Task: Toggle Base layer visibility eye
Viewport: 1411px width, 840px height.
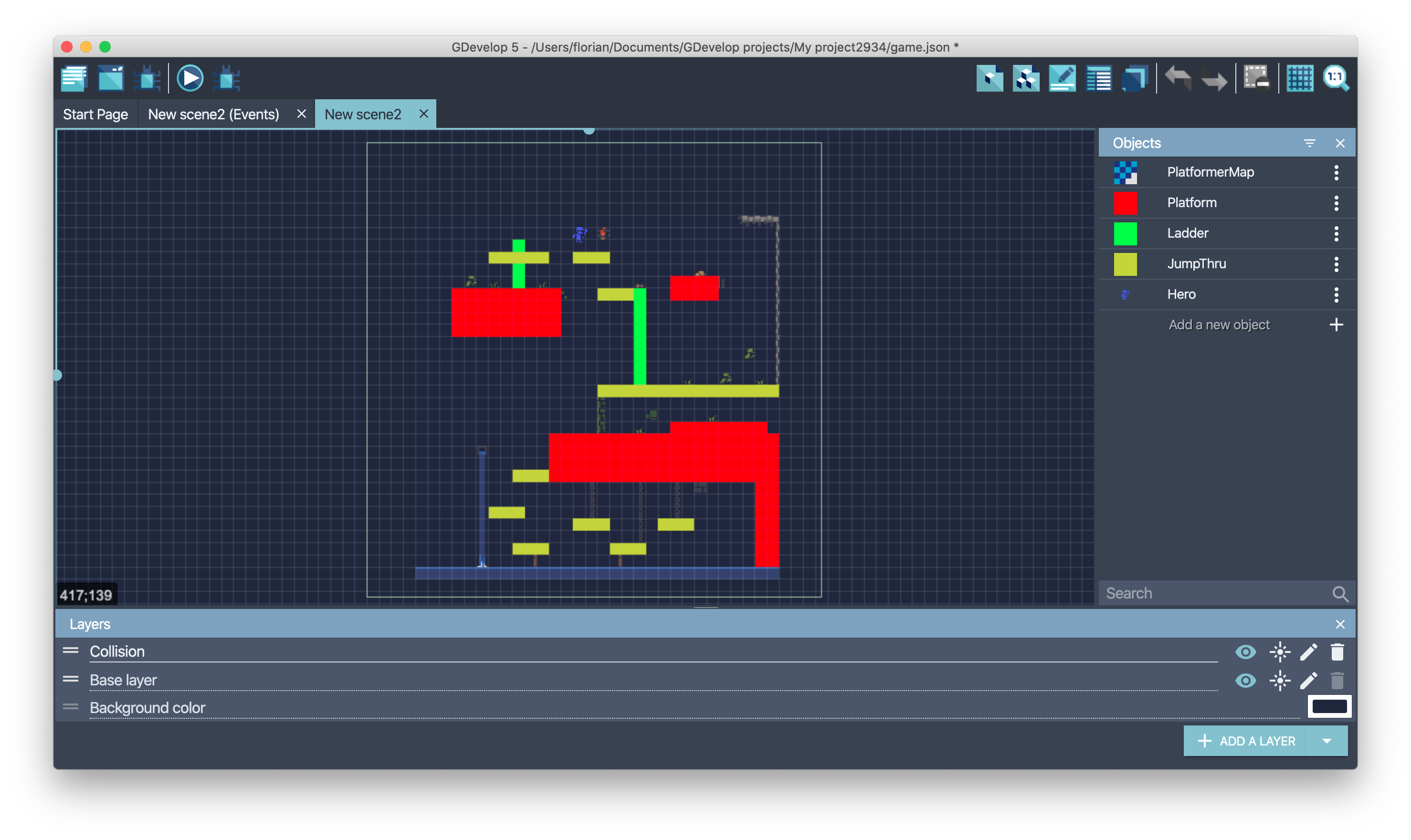Action: tap(1245, 681)
